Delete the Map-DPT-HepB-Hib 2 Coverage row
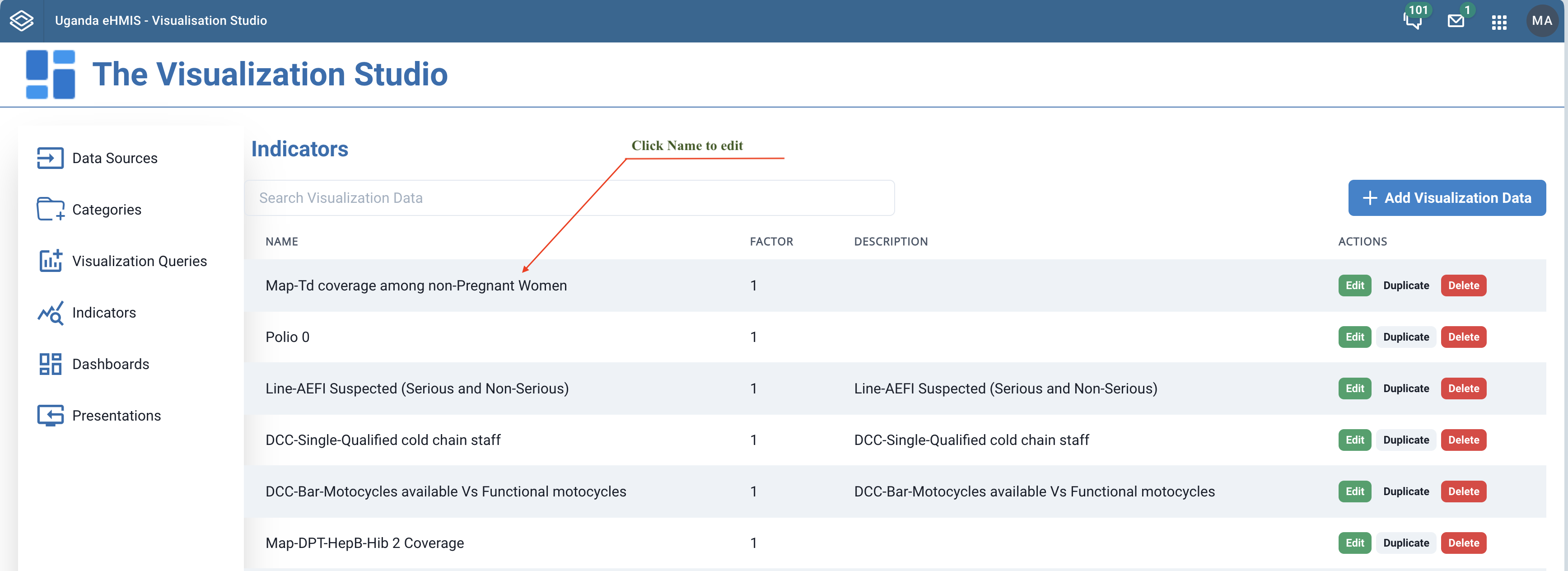The width and height of the screenshot is (1568, 571). pyautogui.click(x=1463, y=543)
